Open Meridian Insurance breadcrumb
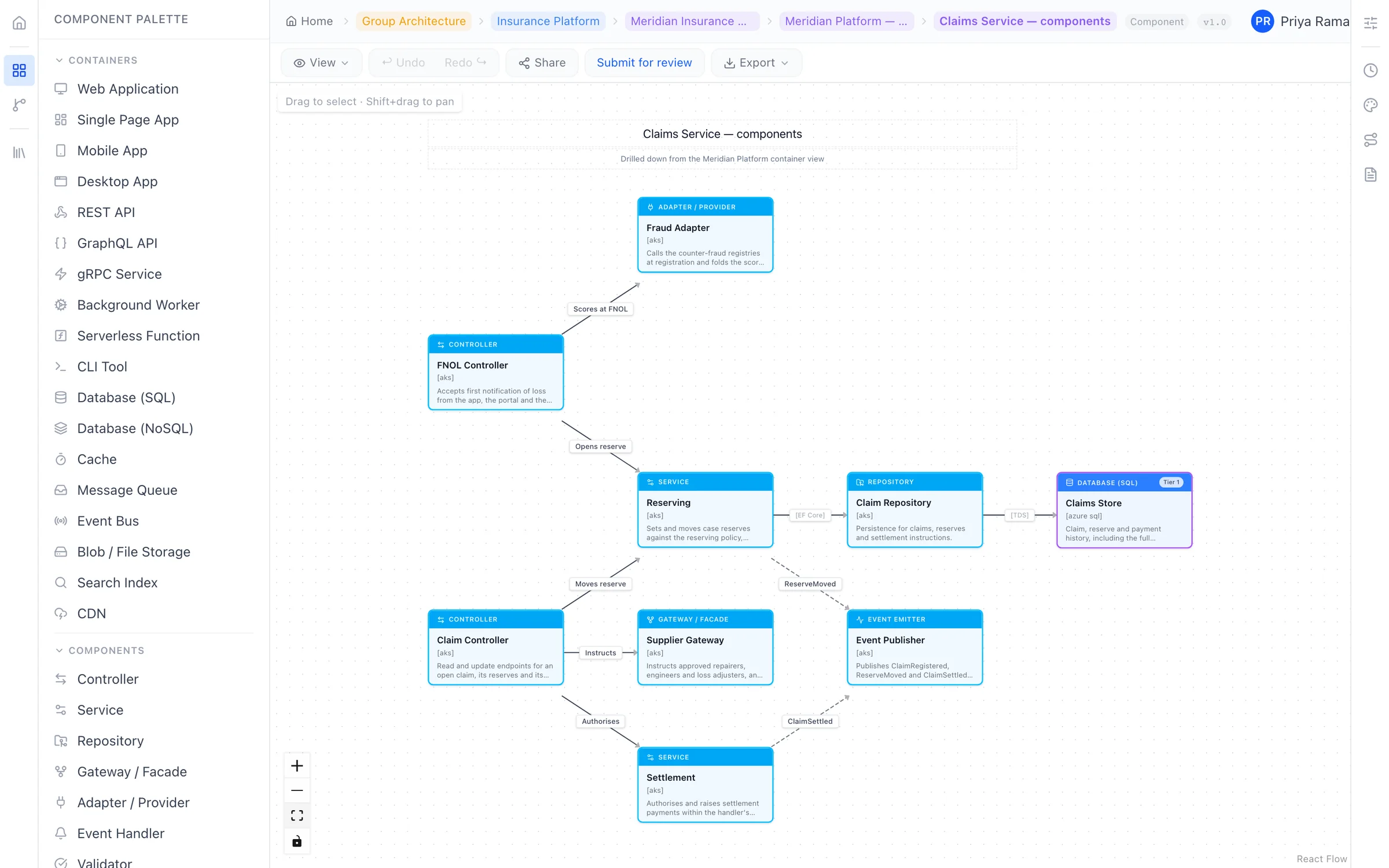The image size is (1389, 868). [x=692, y=21]
